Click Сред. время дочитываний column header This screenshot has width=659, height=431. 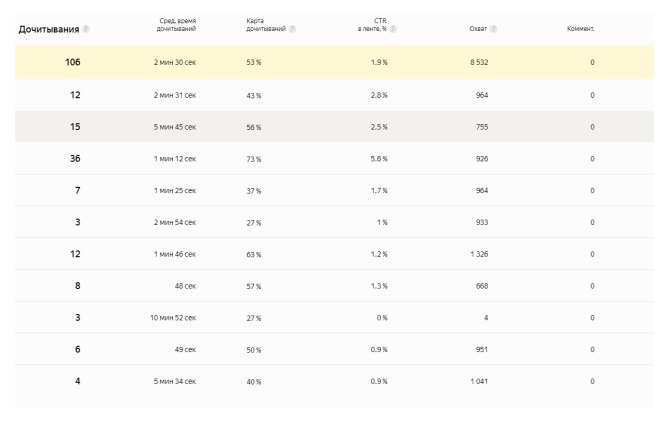pyautogui.click(x=177, y=24)
